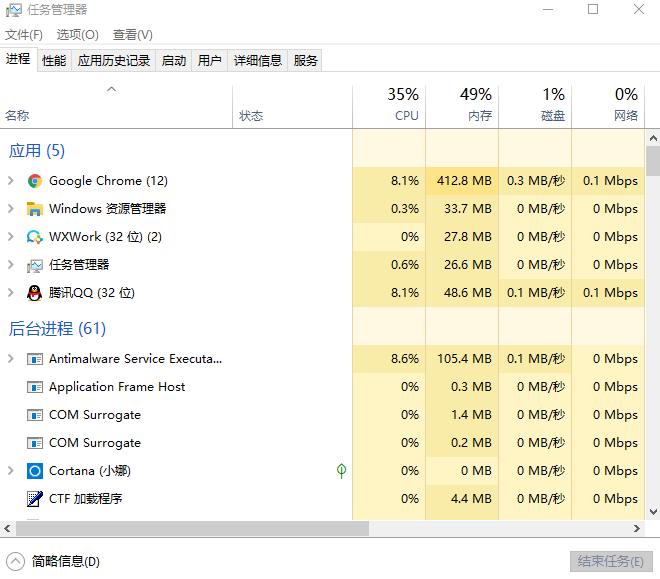Select the Antimalware Service Executable icon
Viewport: 660px width, 579px height.
click(35, 359)
